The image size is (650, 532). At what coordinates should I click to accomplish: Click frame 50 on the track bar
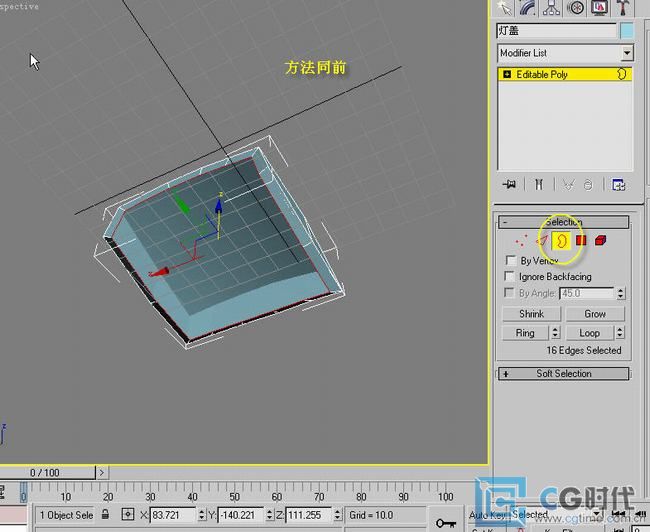(x=235, y=496)
